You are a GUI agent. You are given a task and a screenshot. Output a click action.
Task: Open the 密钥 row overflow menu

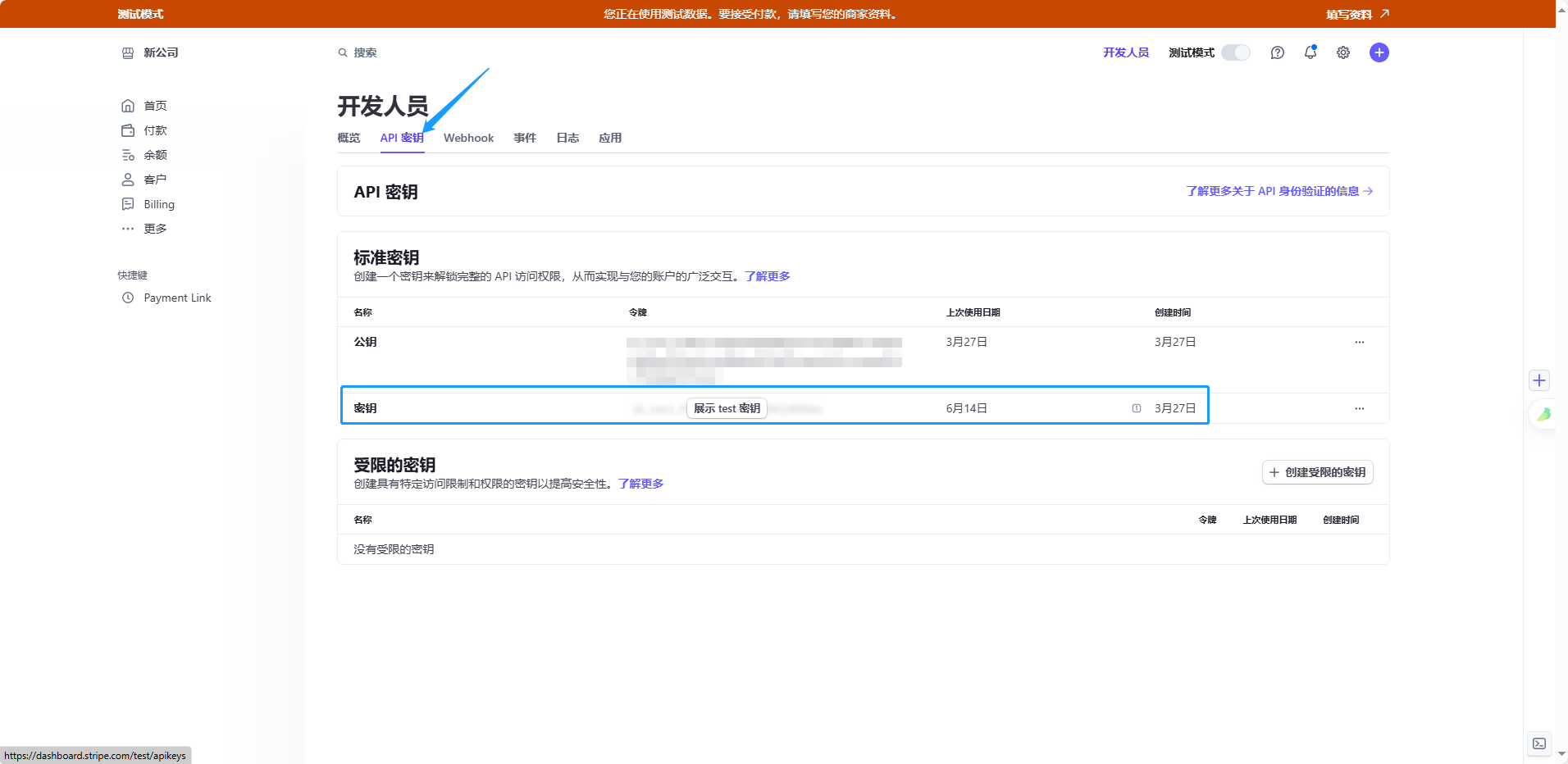1360,408
